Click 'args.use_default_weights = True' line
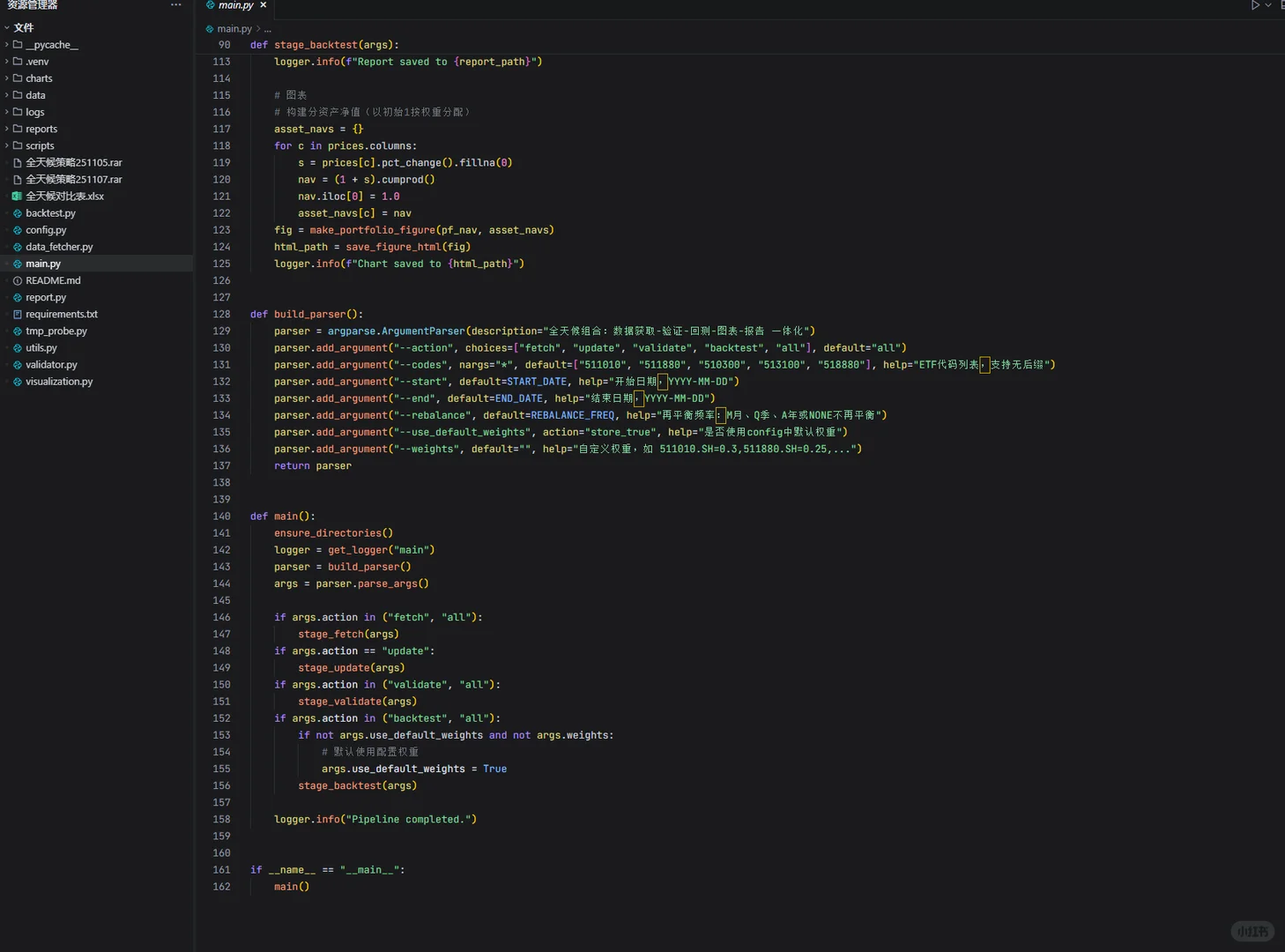The height and width of the screenshot is (952, 1285). [414, 770]
